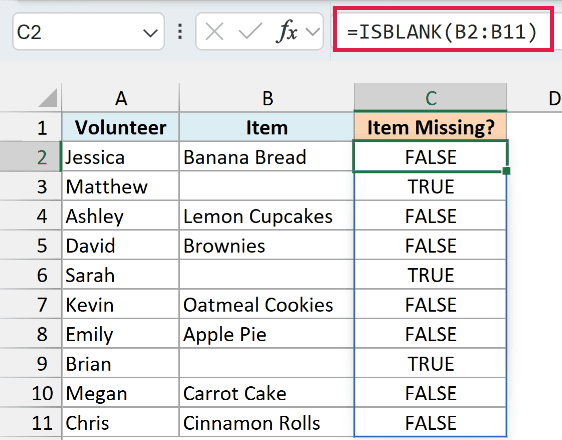Viewport: 562px width, 440px height.
Task: Click the FALSE result in Jessica's row
Action: pyautogui.click(x=430, y=157)
